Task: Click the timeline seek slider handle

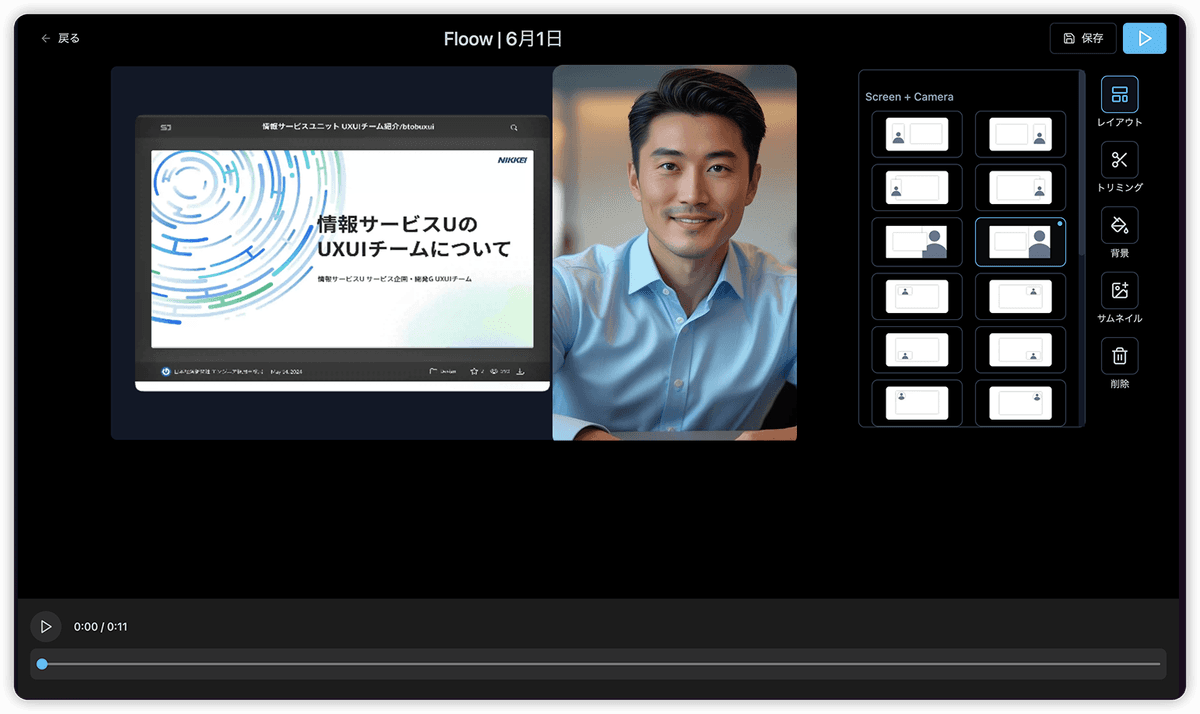Action: tap(41, 663)
